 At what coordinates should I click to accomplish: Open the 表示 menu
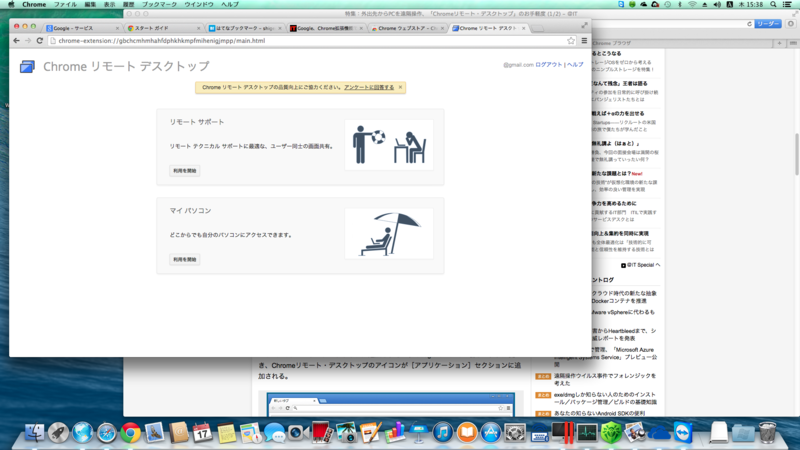110,4
